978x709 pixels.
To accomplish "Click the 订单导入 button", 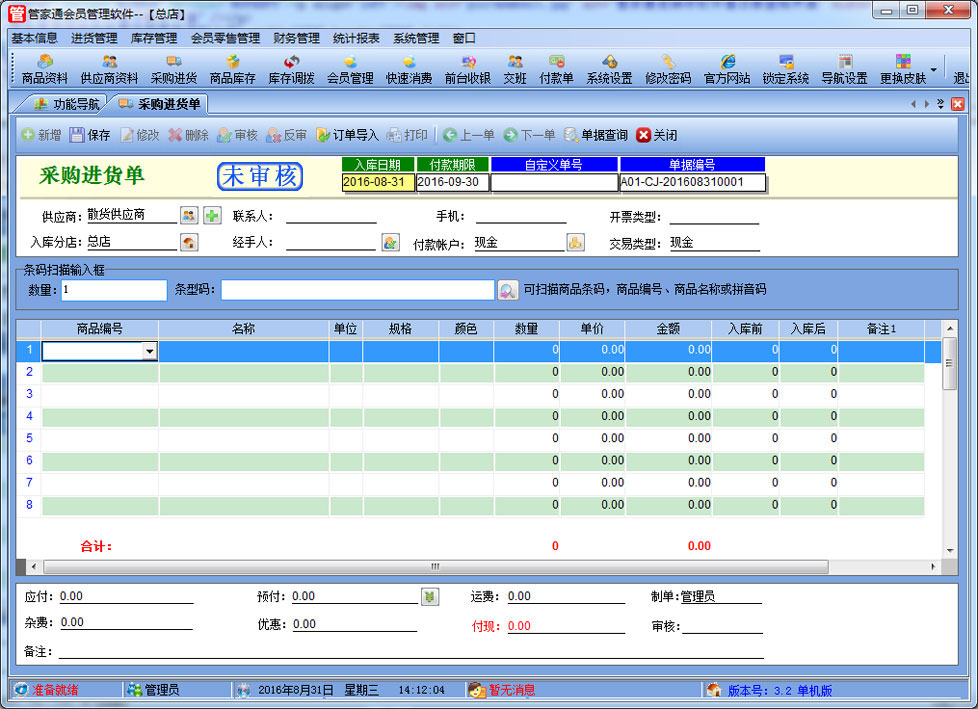I will pyautogui.click(x=347, y=135).
